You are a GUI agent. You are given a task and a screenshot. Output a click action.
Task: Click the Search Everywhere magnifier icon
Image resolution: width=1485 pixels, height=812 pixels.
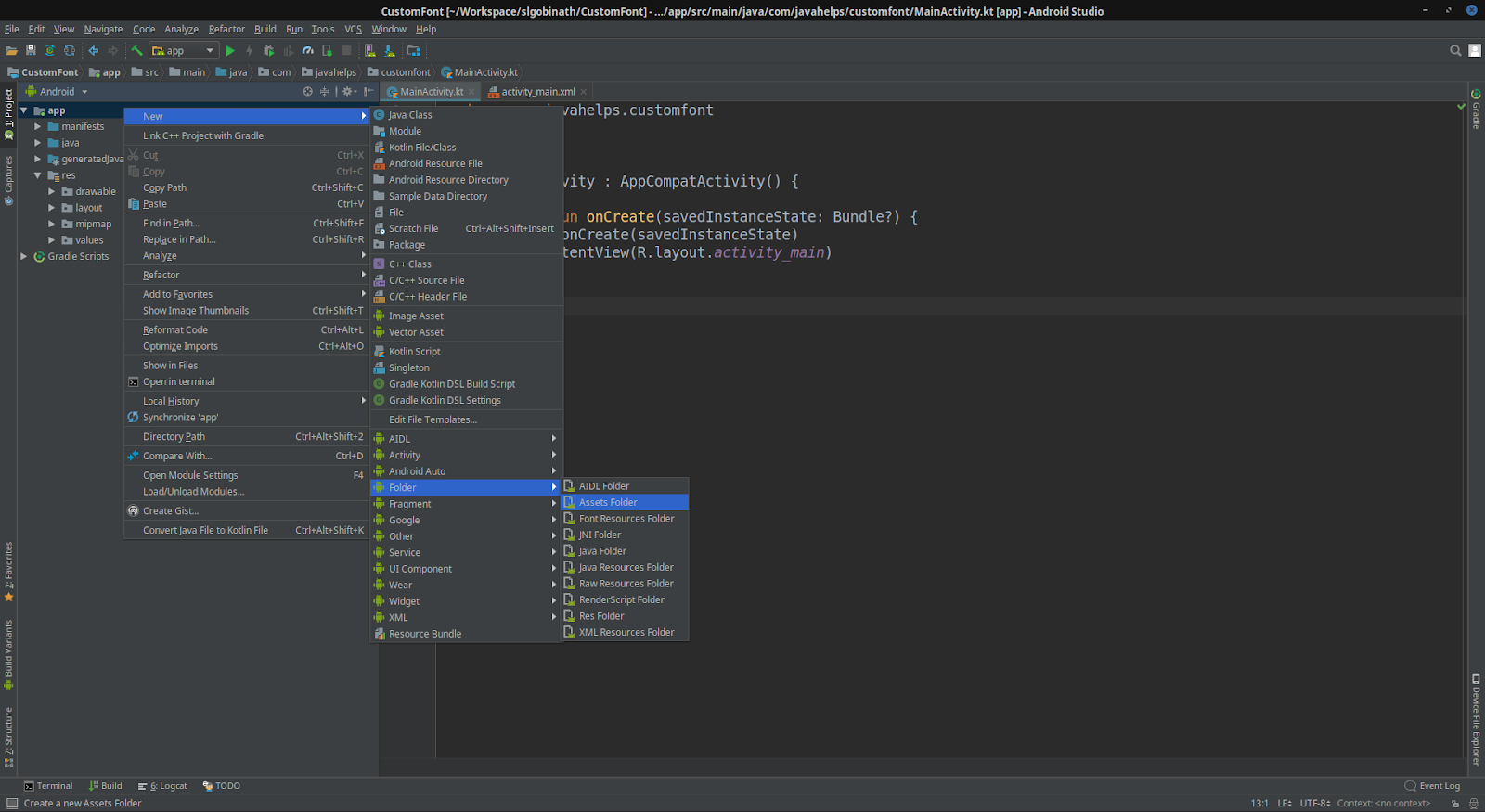point(1455,51)
